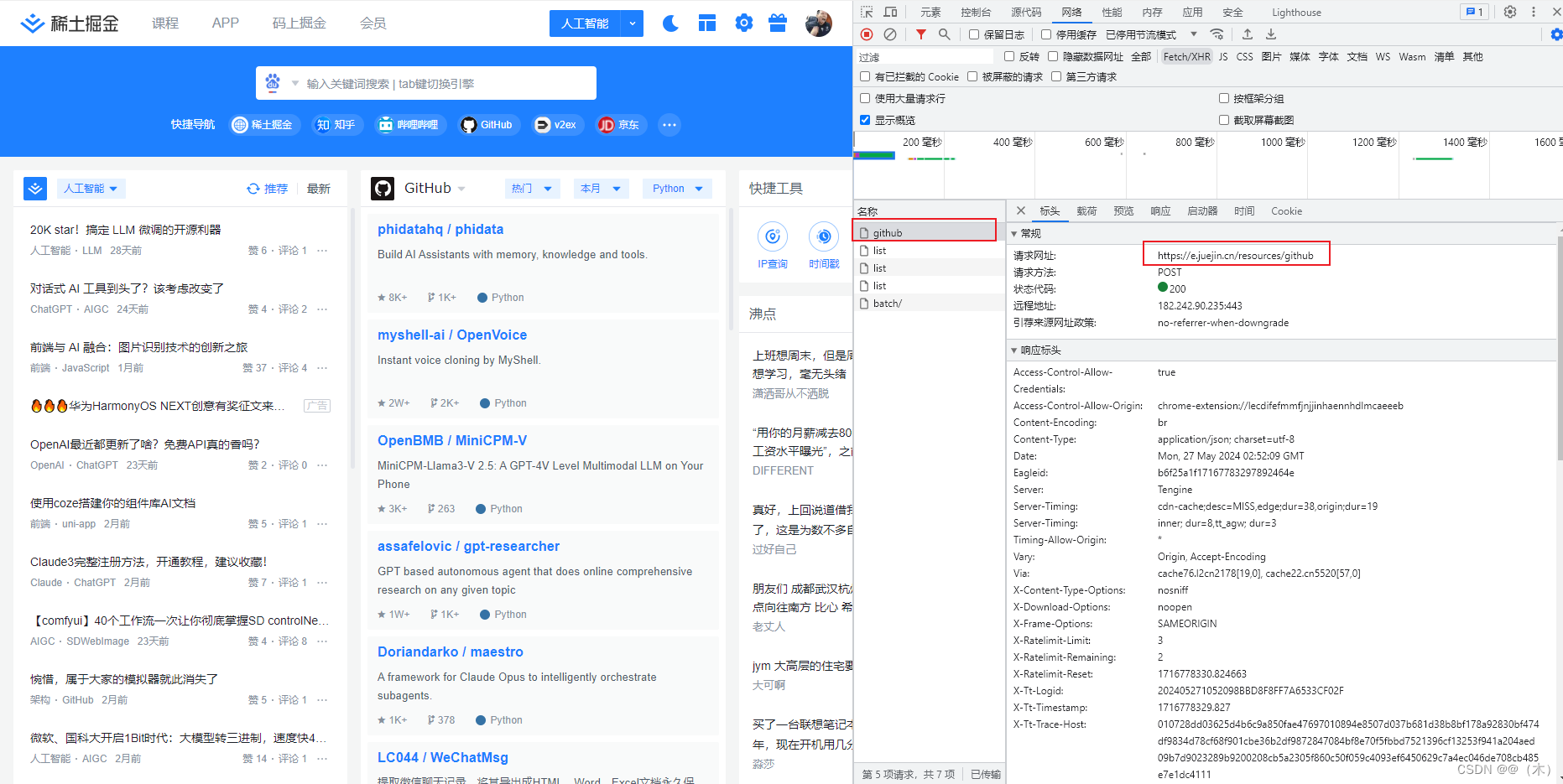Check the 第三方请求 checkbox
This screenshot has height=784, width=1563.
tap(1056, 76)
